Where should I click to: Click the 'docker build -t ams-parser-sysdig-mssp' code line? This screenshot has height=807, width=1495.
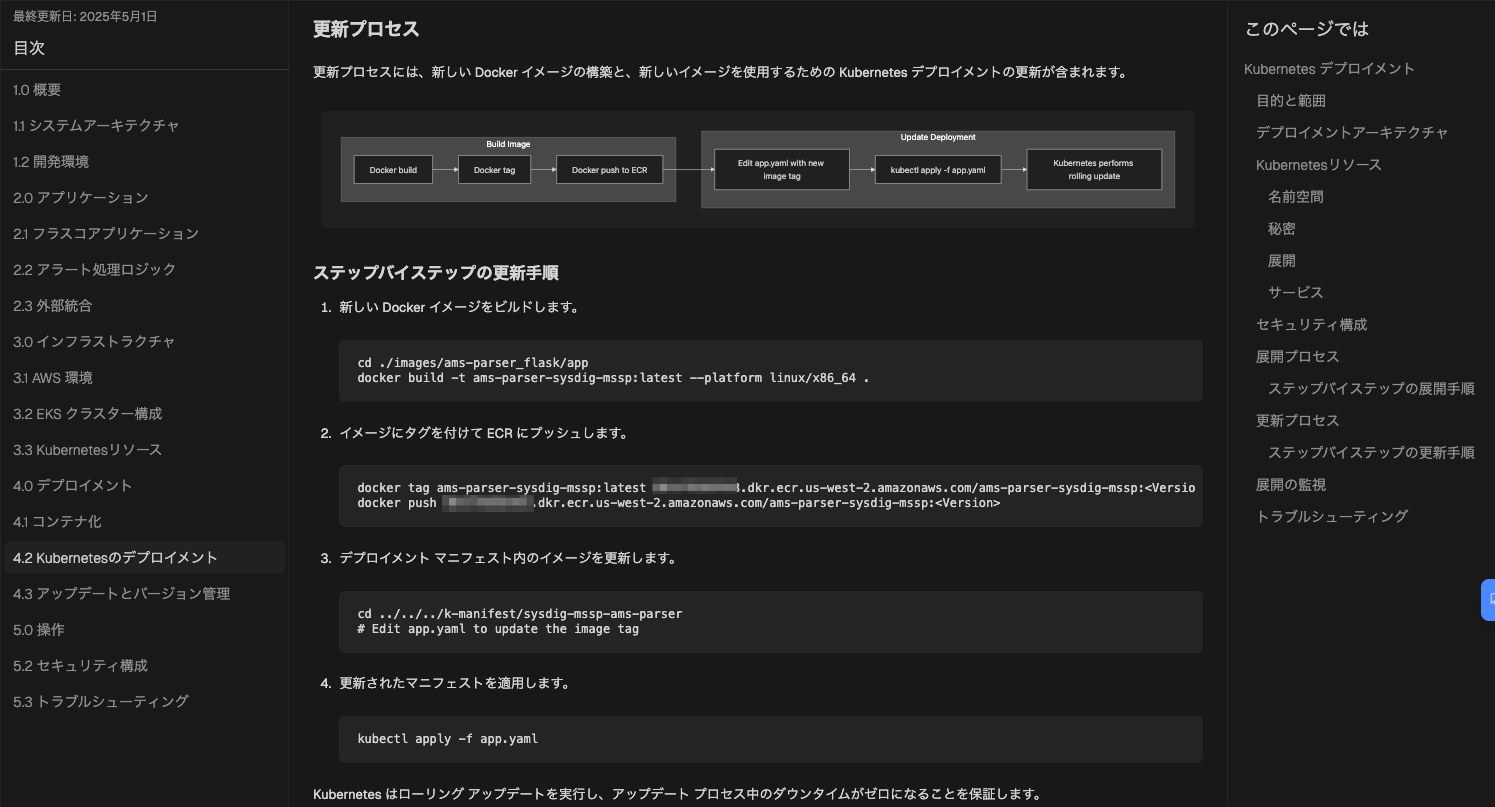tap(613, 379)
